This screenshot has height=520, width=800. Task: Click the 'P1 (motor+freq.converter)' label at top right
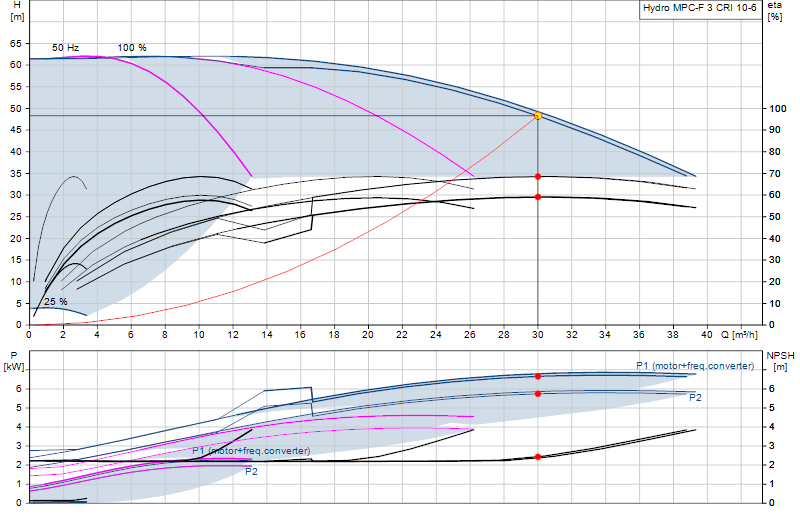tap(695, 366)
